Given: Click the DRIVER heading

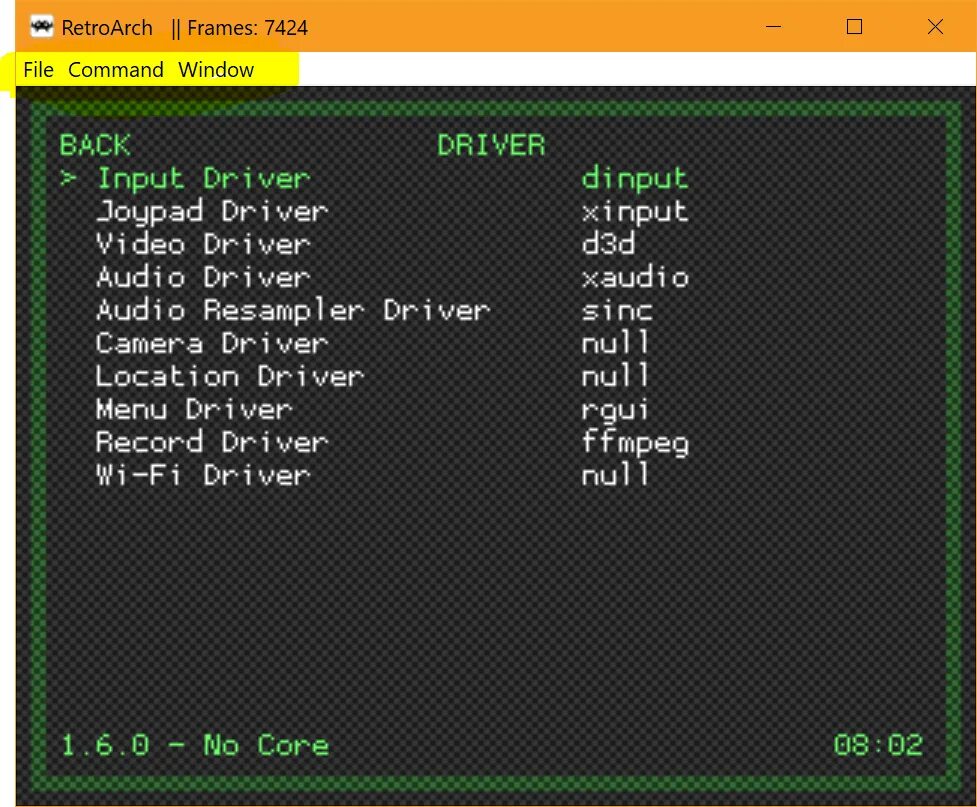Looking at the screenshot, I should coord(491,146).
